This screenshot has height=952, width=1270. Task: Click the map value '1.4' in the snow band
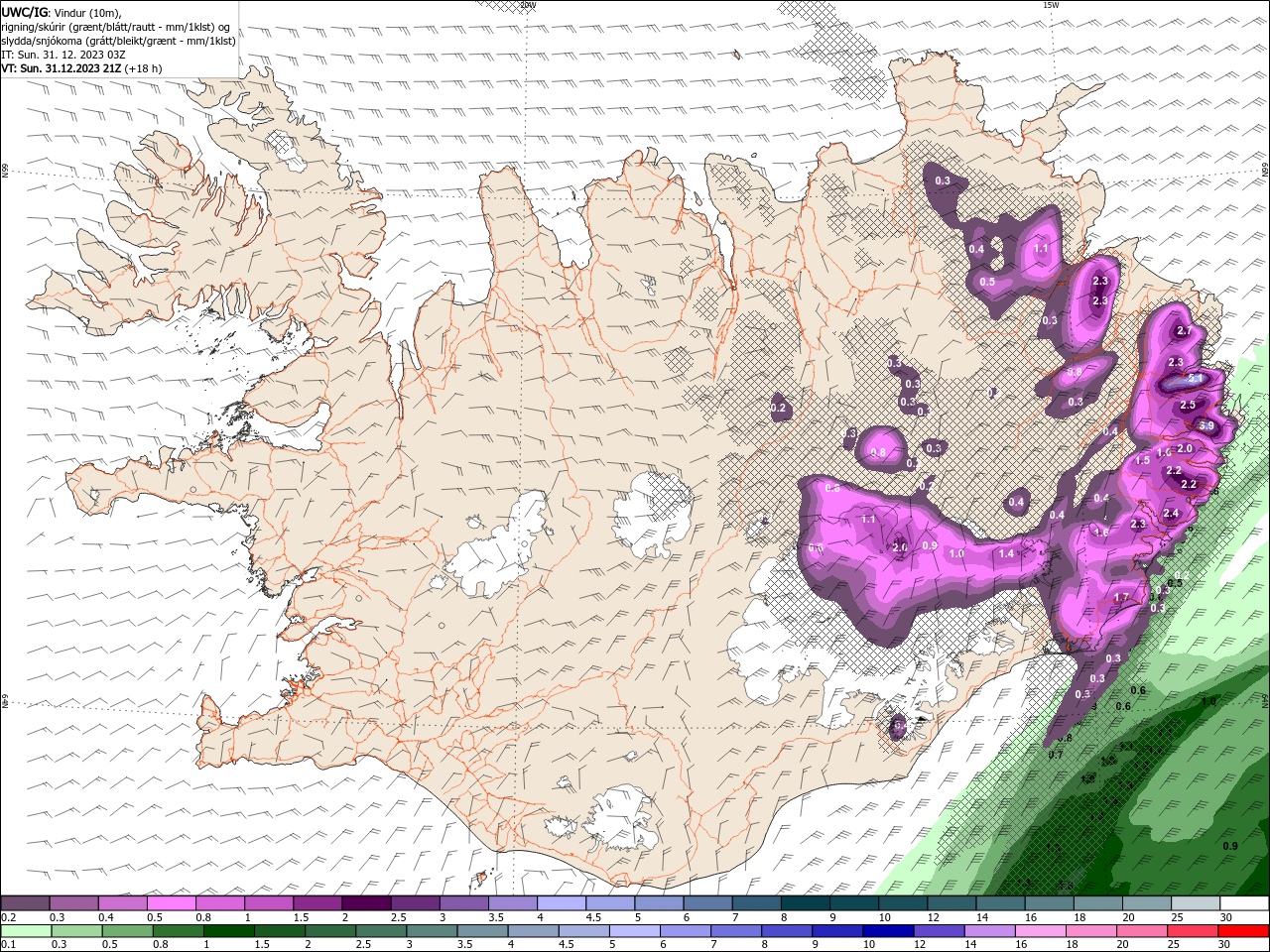(x=1006, y=553)
